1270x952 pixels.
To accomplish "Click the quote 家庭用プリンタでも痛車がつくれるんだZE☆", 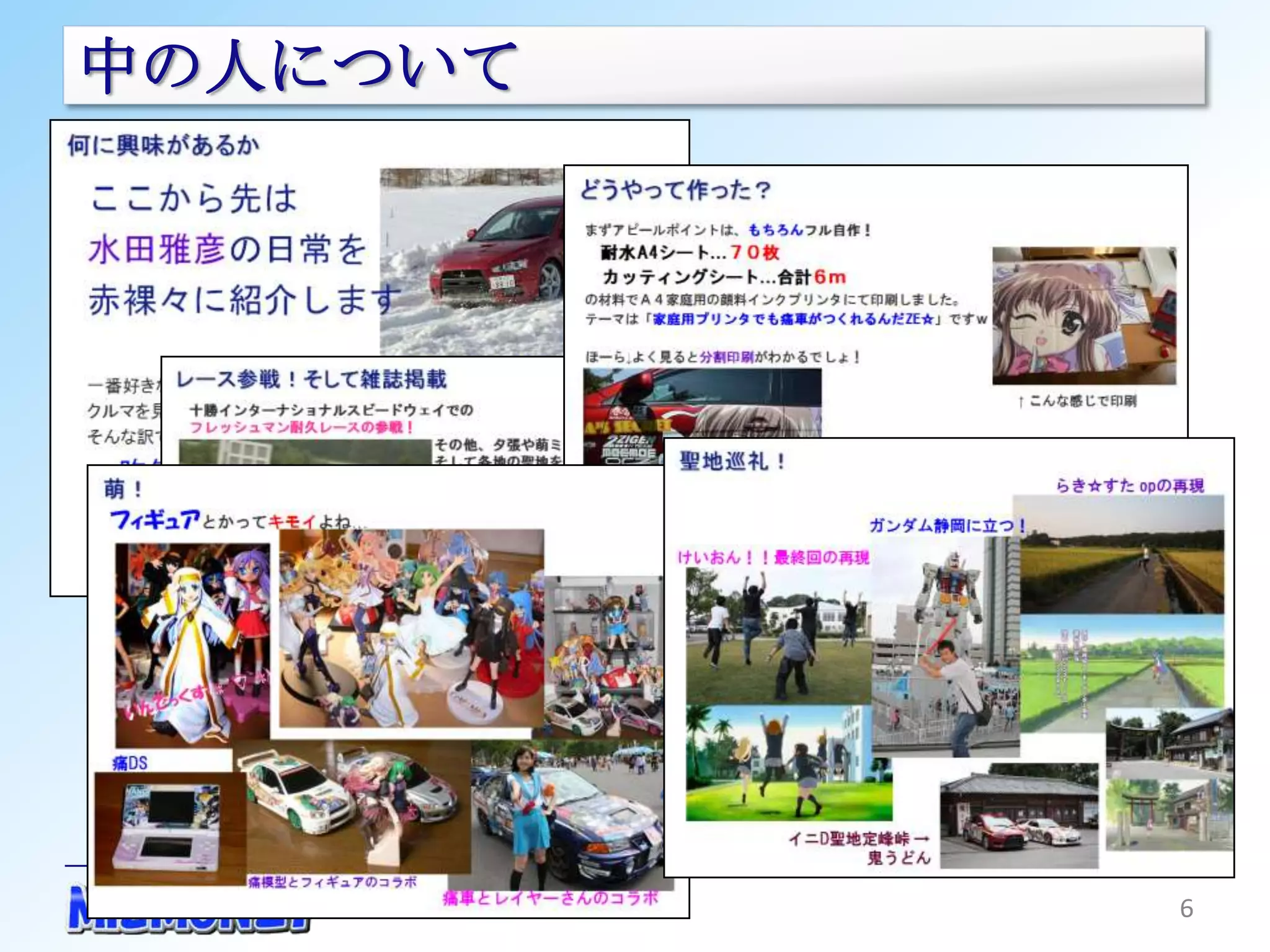I will coord(793,319).
